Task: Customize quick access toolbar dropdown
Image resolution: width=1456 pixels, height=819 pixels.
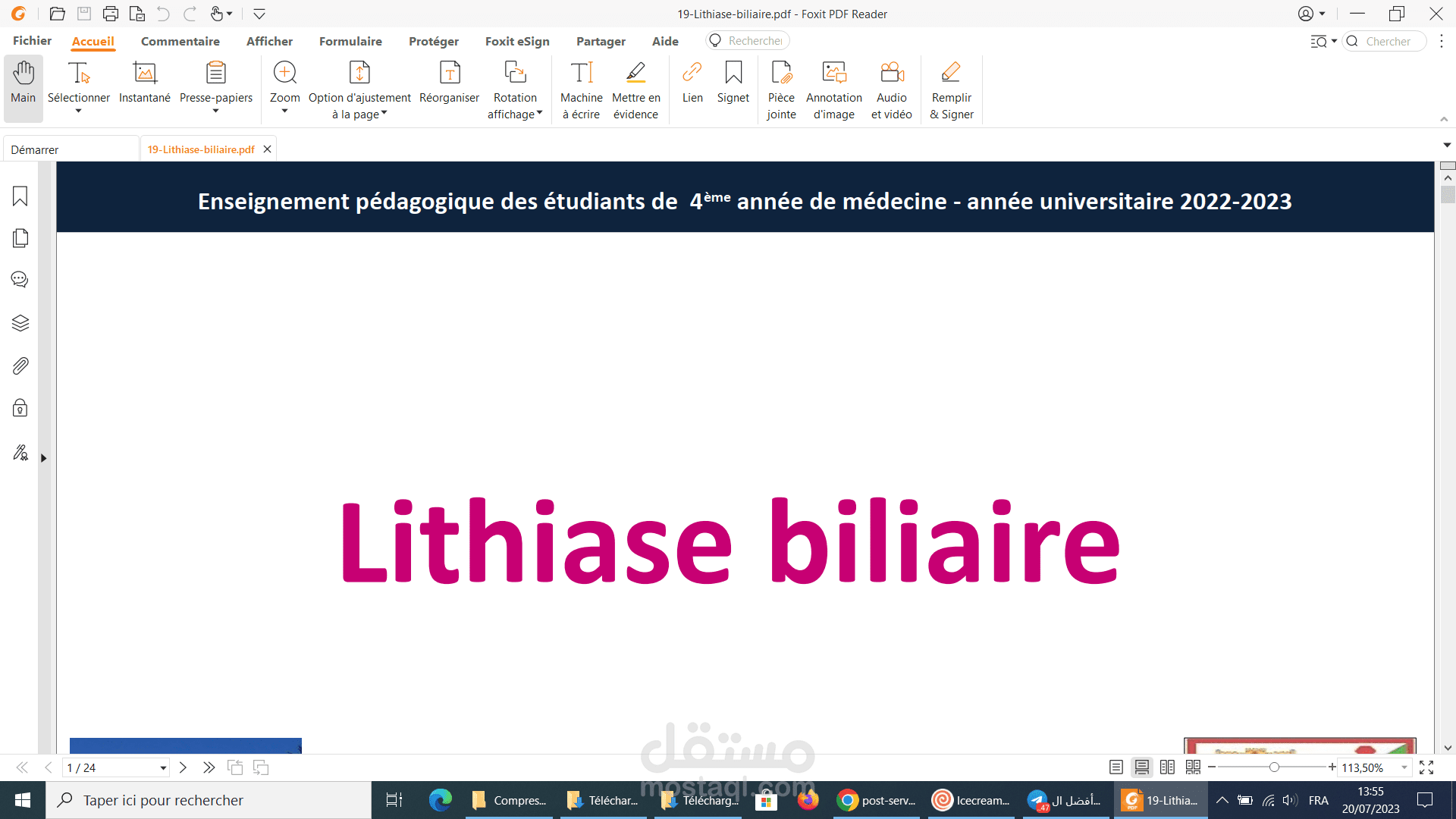Action: pyautogui.click(x=259, y=14)
